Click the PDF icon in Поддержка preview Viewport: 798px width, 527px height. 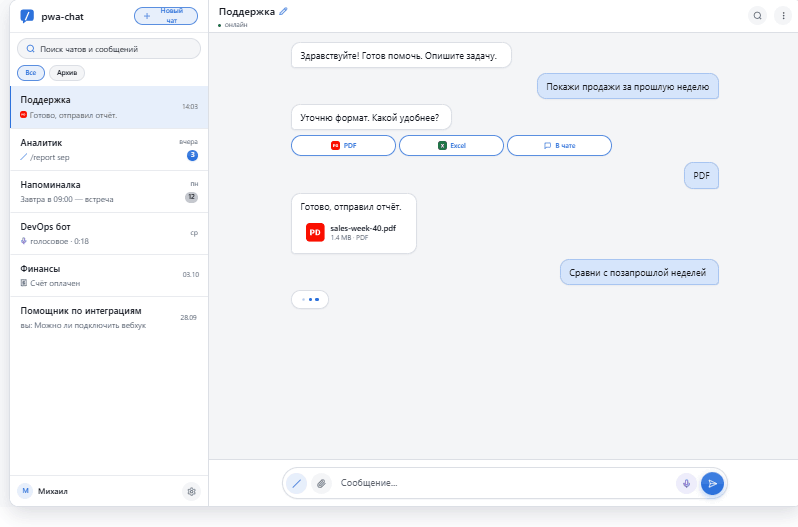click(23, 115)
